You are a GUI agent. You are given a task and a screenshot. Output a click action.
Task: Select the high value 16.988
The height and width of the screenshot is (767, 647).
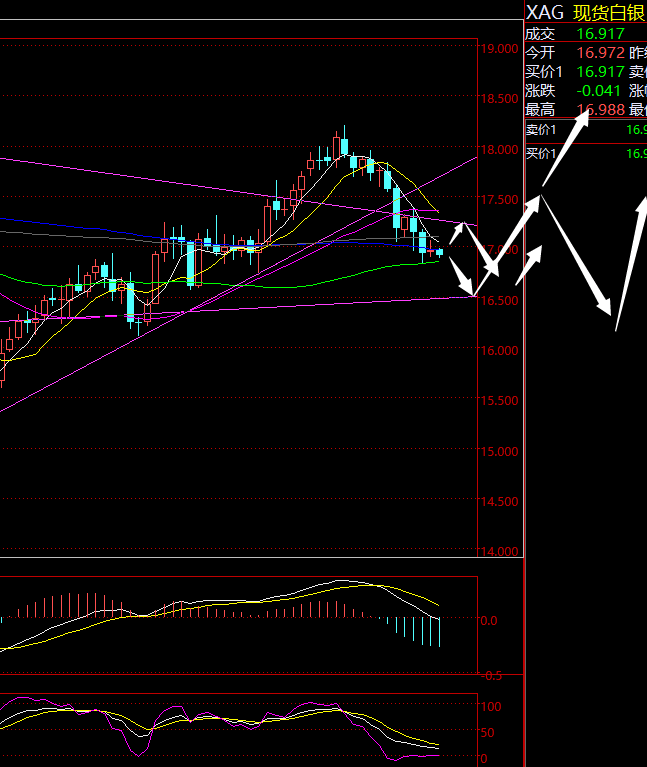(x=601, y=110)
